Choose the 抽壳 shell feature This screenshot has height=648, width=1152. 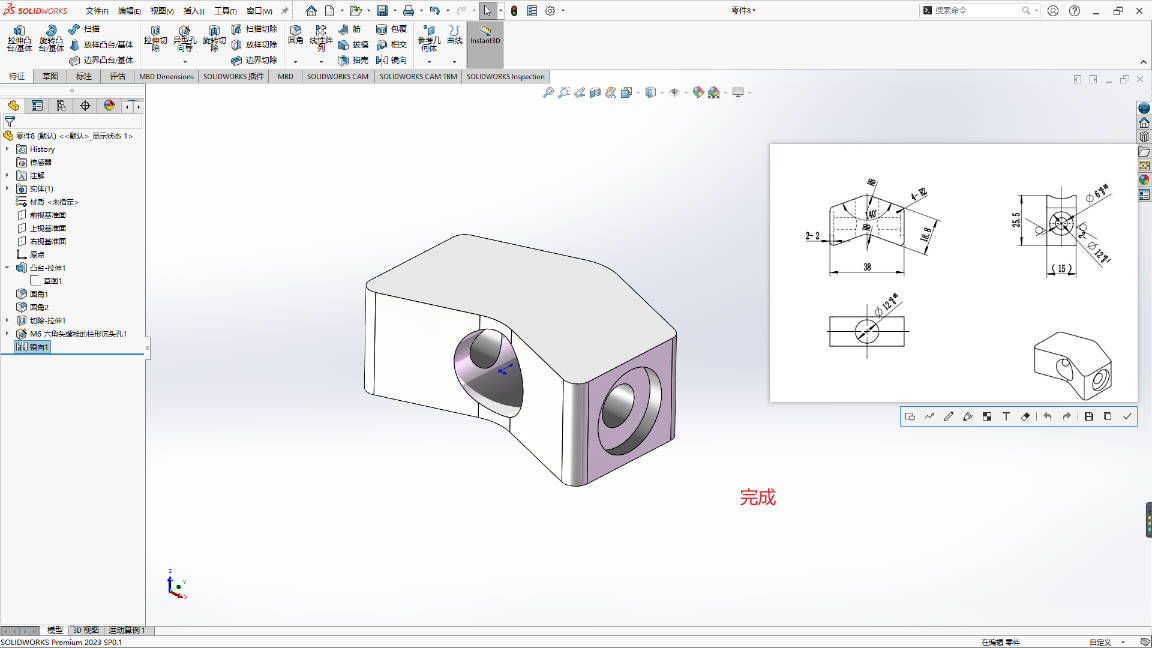tap(353, 60)
